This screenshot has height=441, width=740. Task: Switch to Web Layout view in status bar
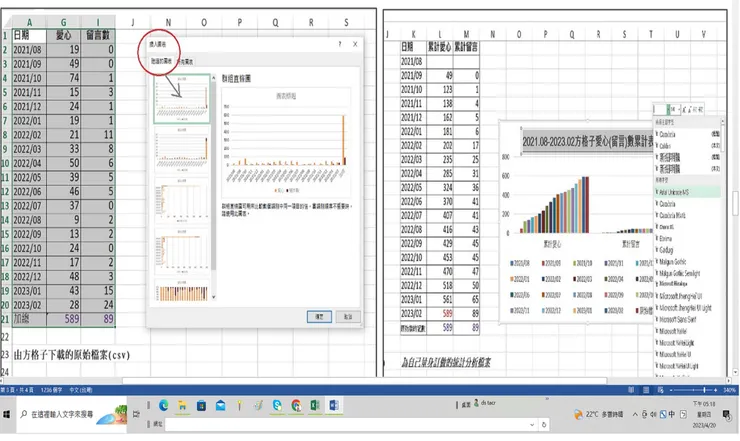pos(660,390)
